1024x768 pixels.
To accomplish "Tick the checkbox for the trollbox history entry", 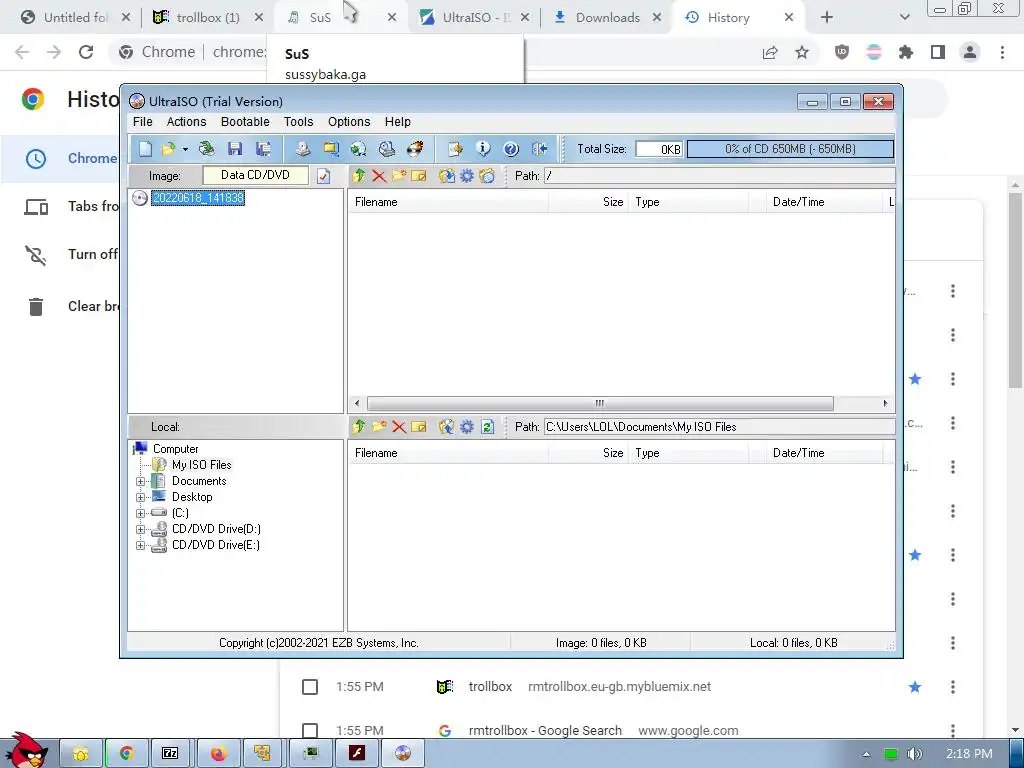I will 310,687.
